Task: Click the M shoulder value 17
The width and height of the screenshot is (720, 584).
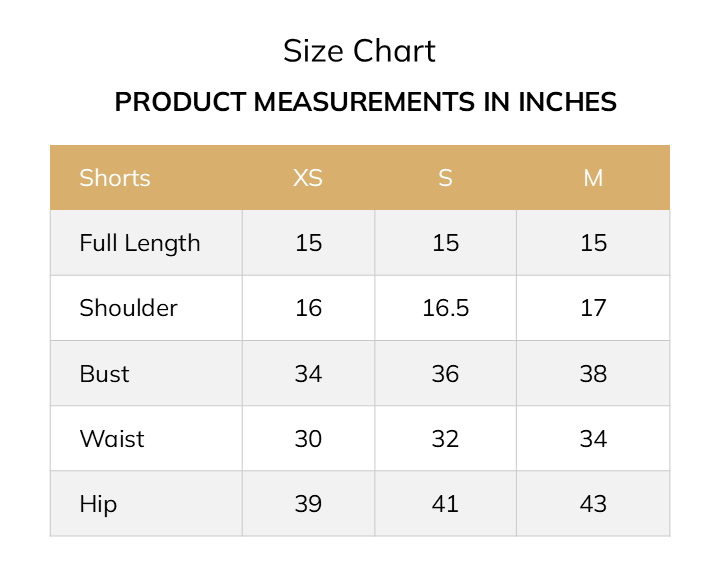Action: (x=593, y=308)
